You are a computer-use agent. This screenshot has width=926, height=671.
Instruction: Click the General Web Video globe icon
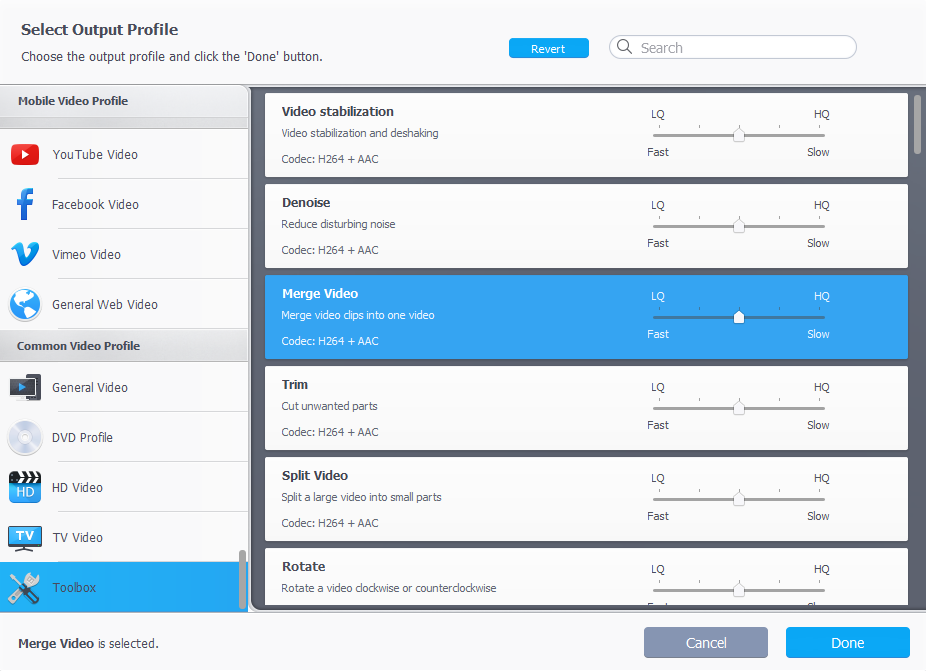tap(25, 304)
